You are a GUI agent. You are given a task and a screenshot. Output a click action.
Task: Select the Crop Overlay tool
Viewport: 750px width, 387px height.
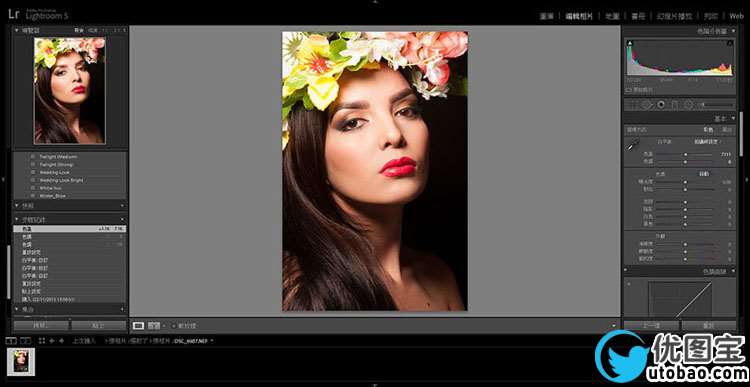(x=633, y=104)
